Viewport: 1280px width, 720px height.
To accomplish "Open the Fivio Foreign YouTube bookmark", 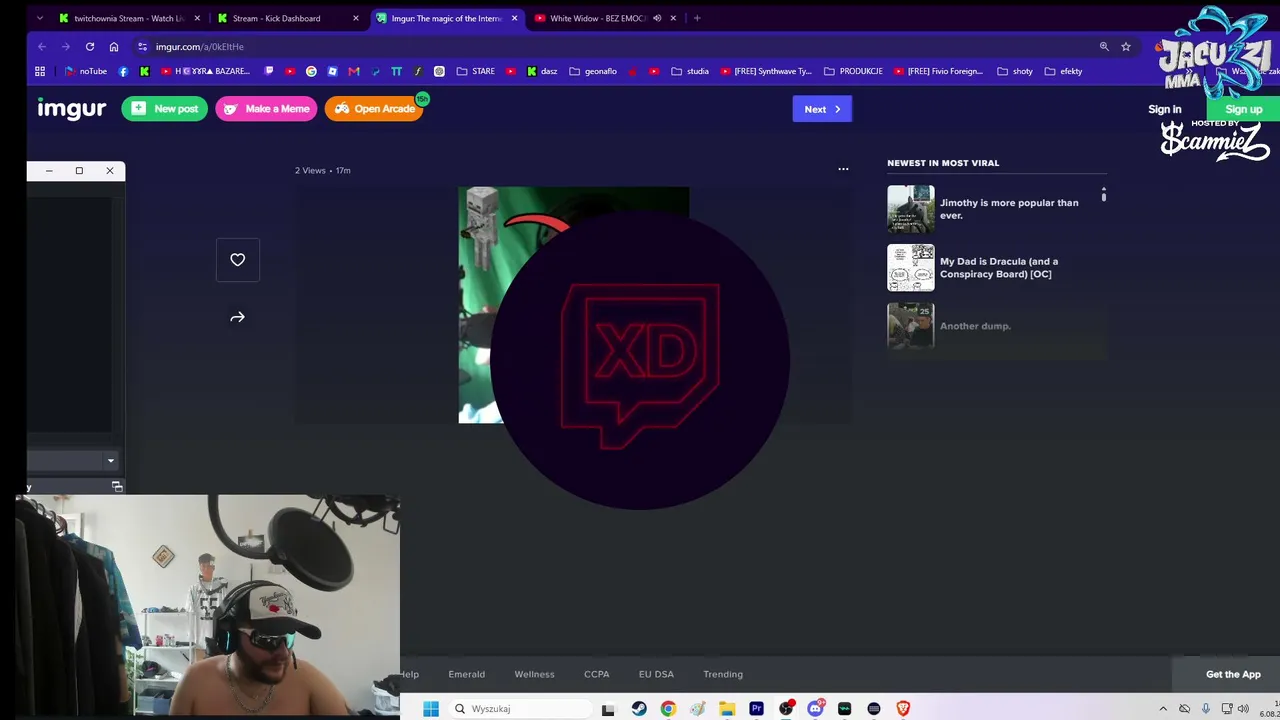I will tap(938, 71).
